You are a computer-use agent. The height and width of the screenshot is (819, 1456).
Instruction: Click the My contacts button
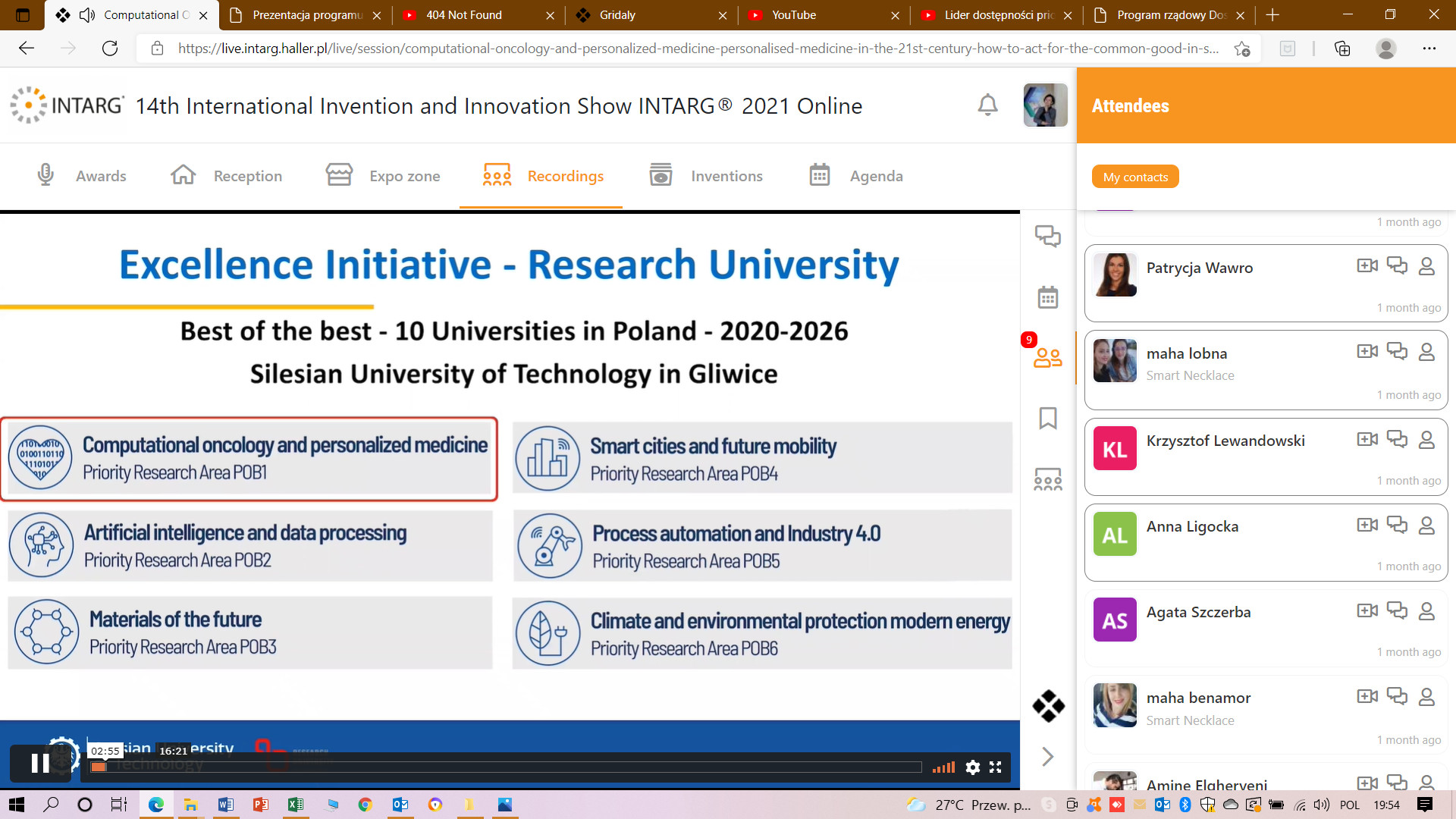point(1135,177)
